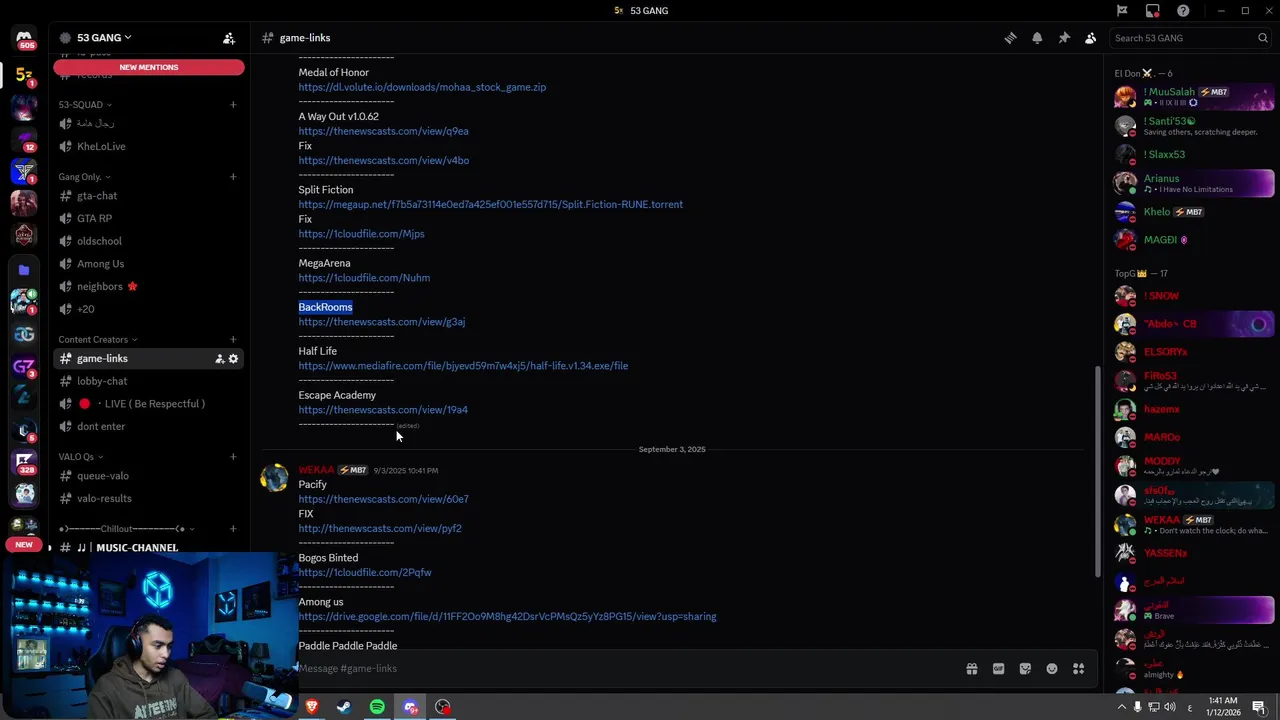Open Medal of Honor download link
Screen dimensions: 1280x720
pos(422,87)
